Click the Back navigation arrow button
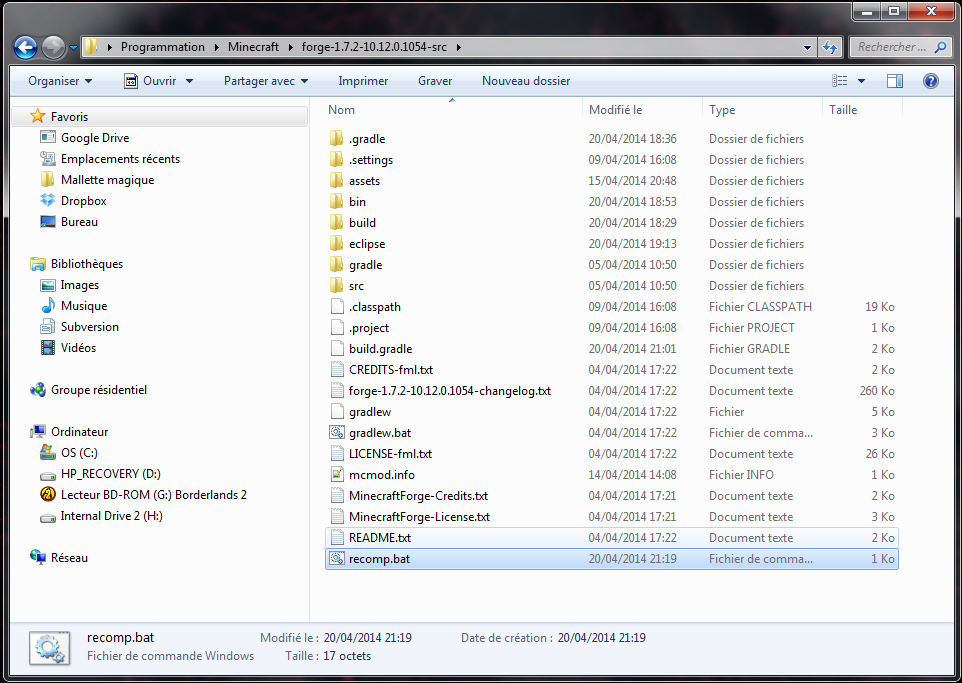Image resolution: width=962 pixels, height=683 pixels. (26, 47)
